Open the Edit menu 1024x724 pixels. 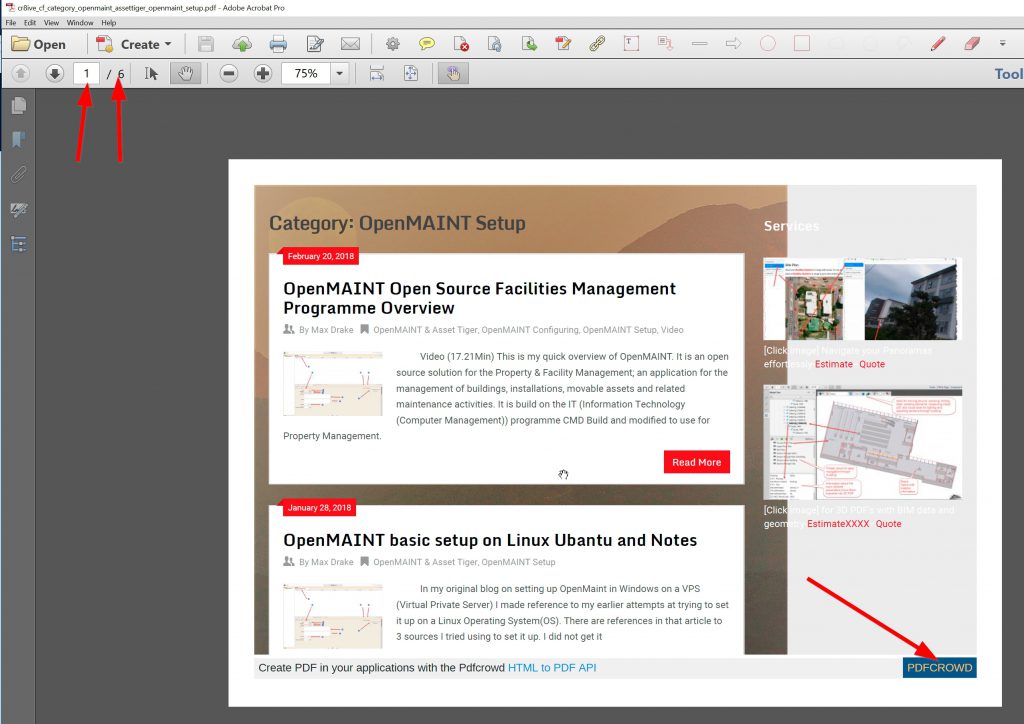pos(30,22)
